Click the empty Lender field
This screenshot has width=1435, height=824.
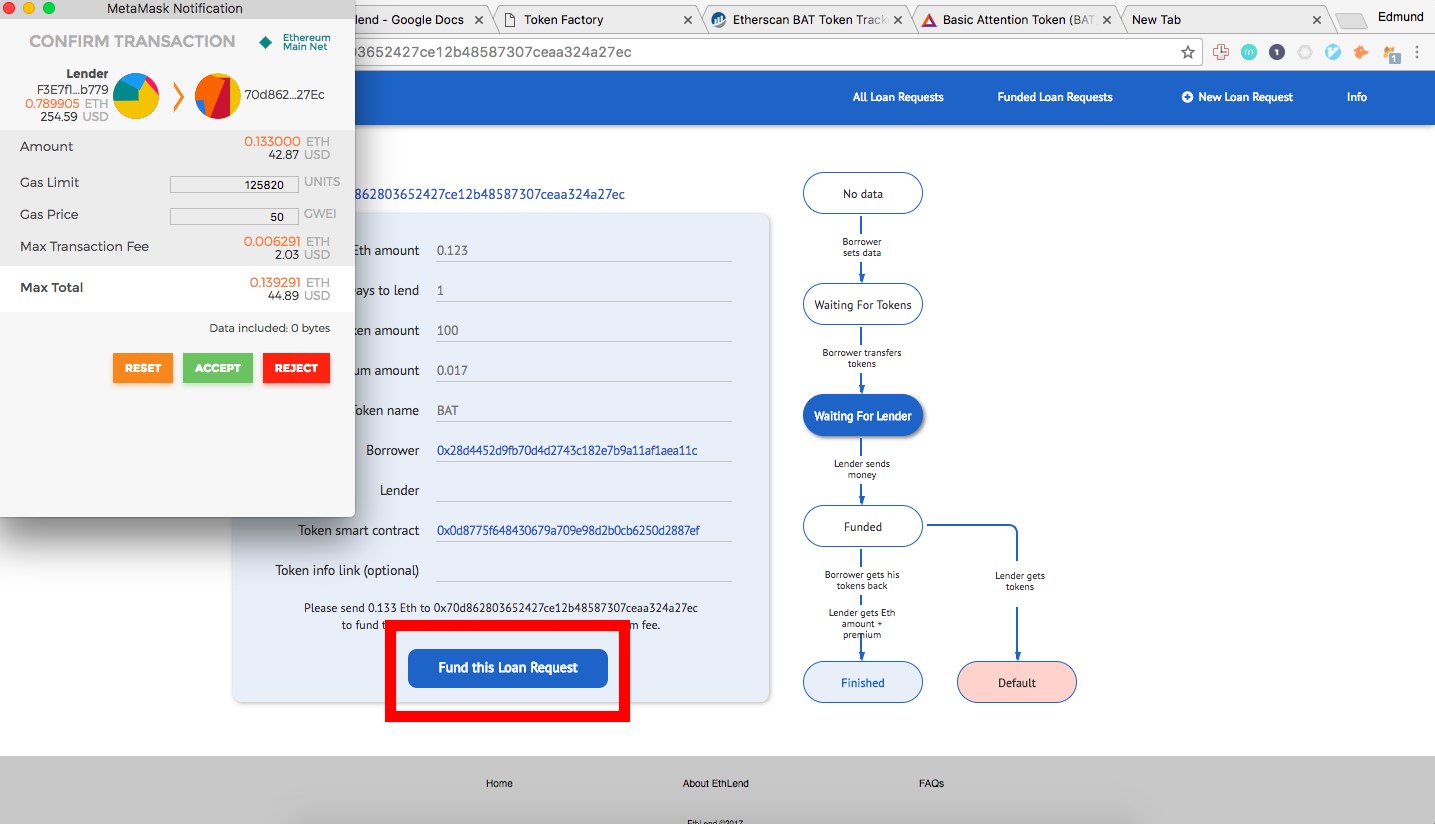584,490
